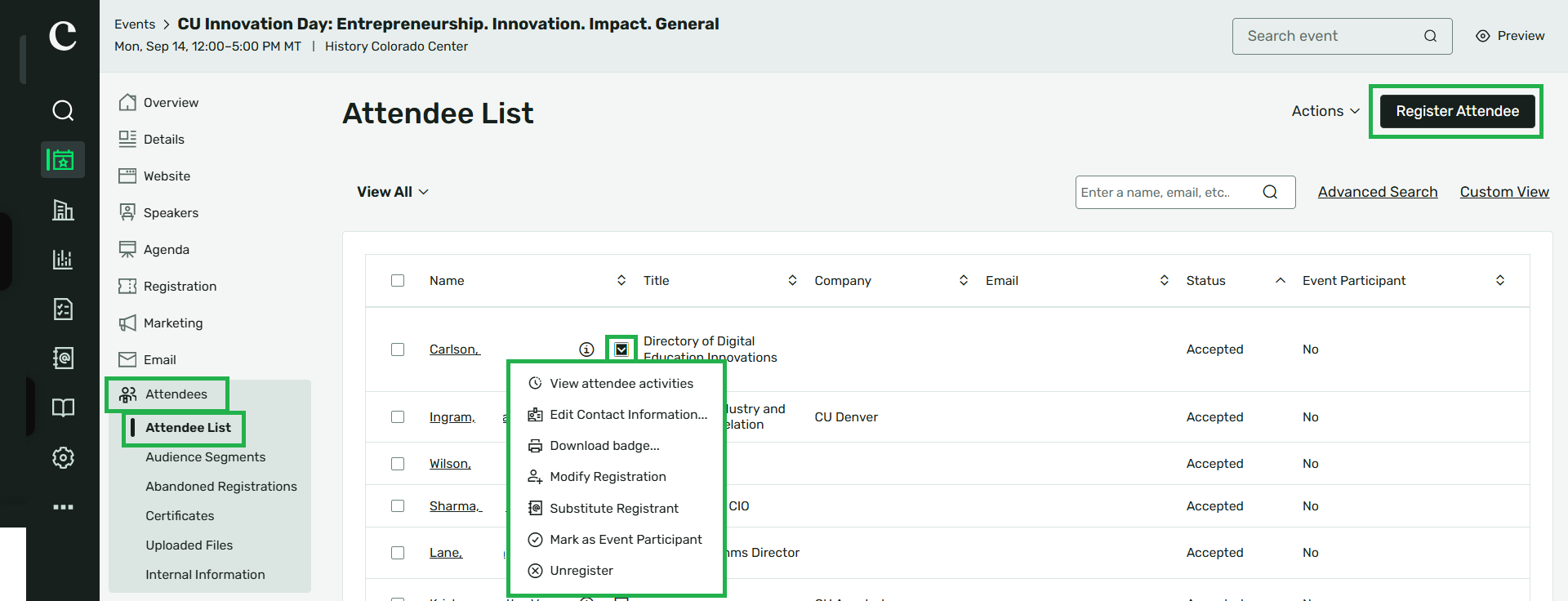Open the Custom View link
The image size is (1568, 601).
tap(1504, 192)
